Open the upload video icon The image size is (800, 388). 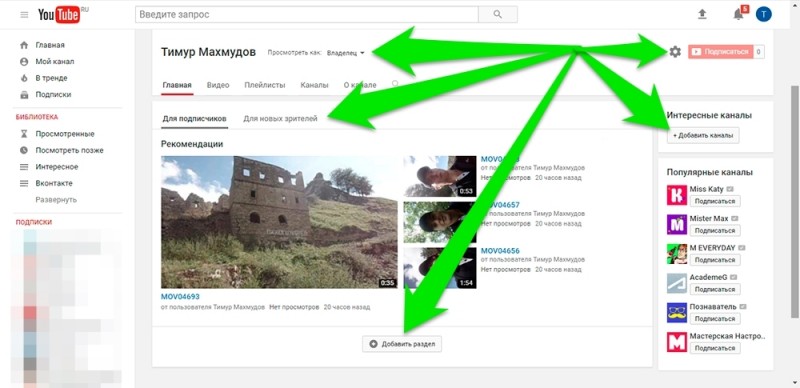click(x=702, y=14)
